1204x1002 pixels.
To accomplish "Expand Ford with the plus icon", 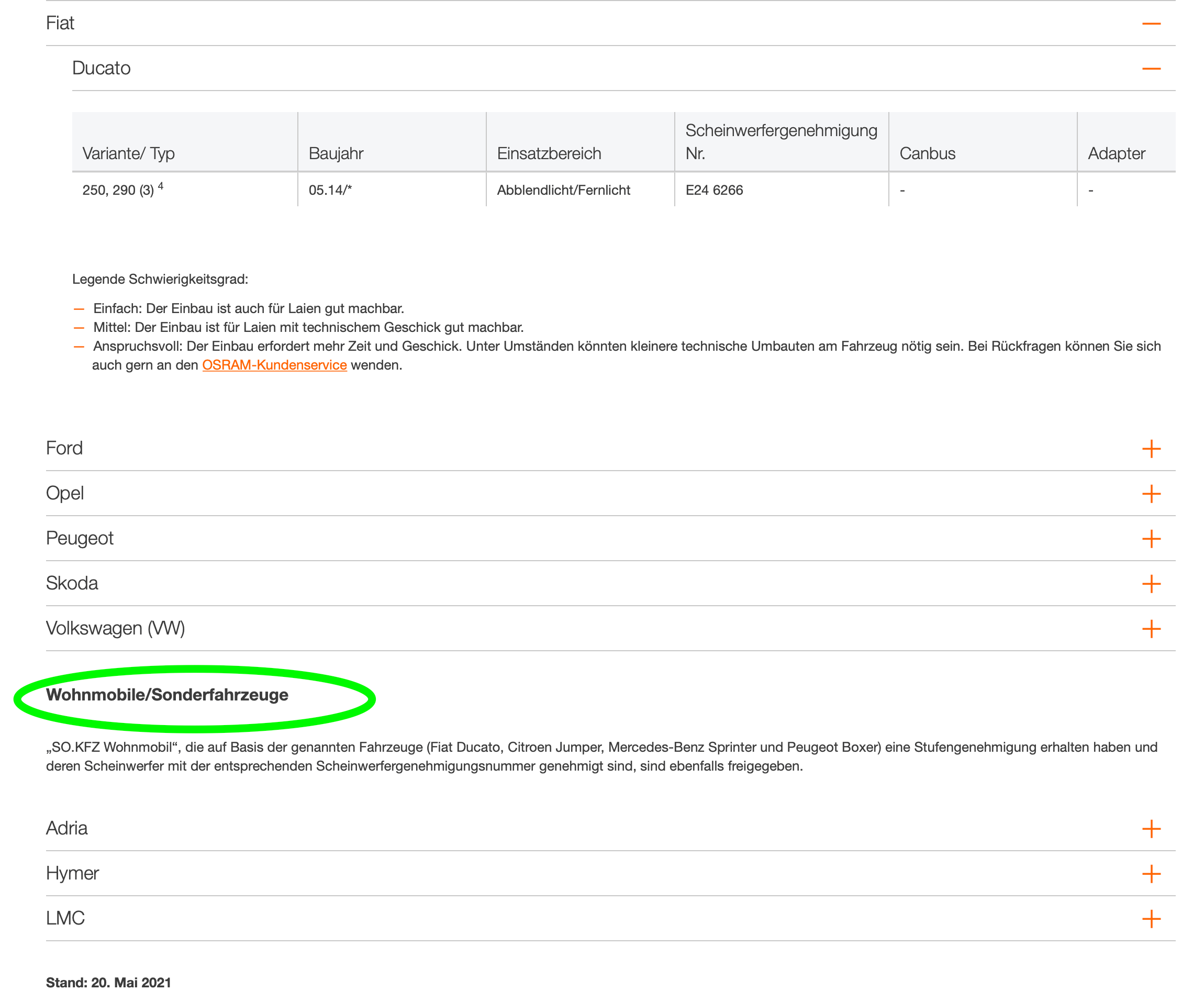I will click(x=1151, y=449).
